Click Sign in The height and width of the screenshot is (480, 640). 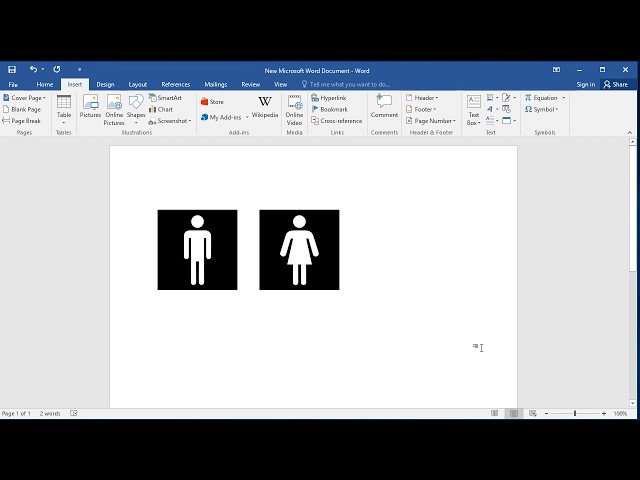[586, 84]
